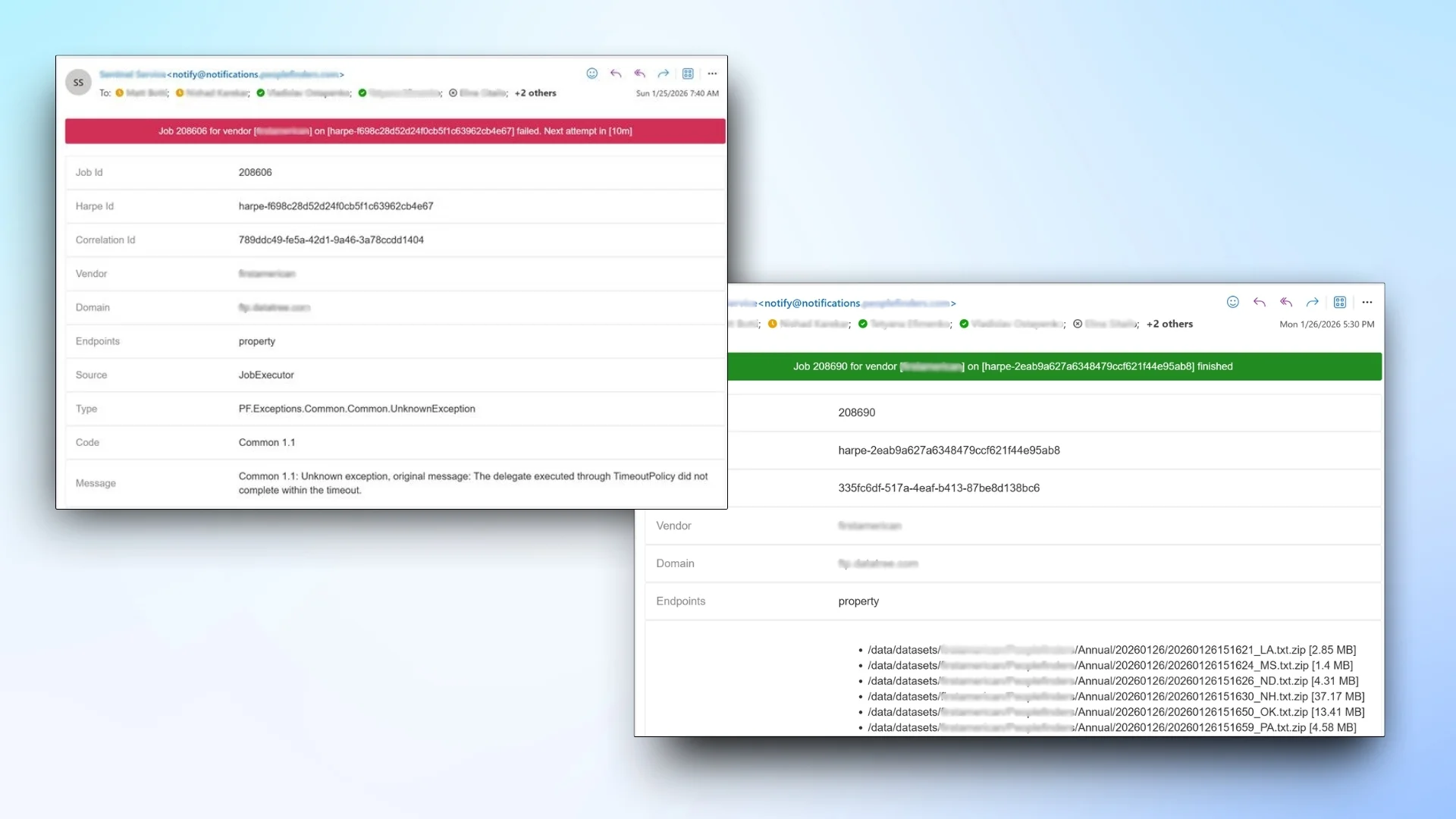This screenshot has width=1456, height=819.
Task: Forward the Job 208606 failure email
Action: [664, 74]
